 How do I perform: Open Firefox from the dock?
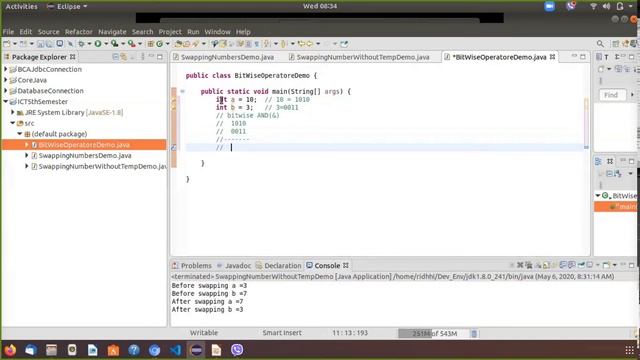(10, 350)
